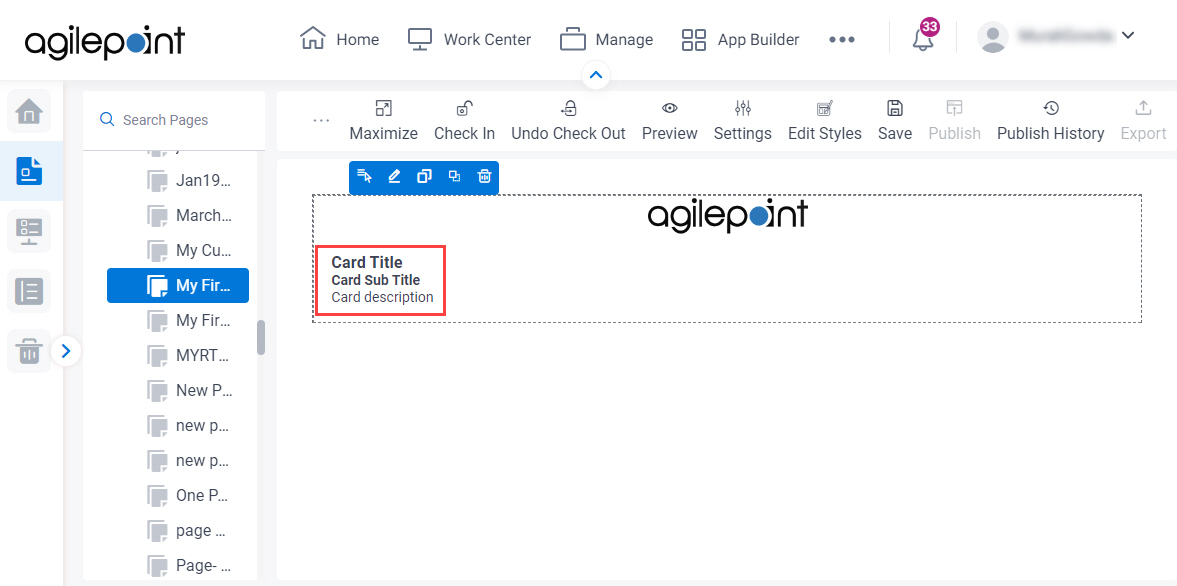Viewport: 1177px width, 586px height.
Task: Open the notifications bell with 33 badge
Action: point(923,38)
